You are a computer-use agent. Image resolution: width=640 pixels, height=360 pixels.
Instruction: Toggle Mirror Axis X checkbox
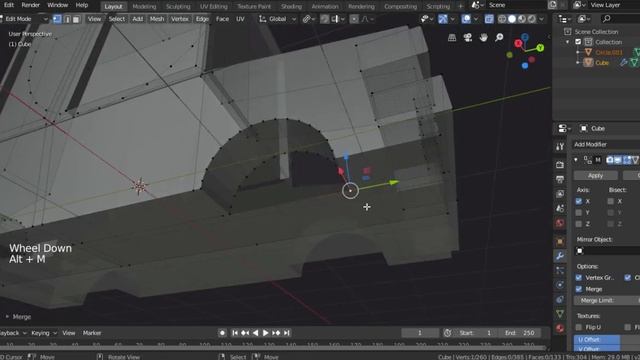click(x=578, y=201)
